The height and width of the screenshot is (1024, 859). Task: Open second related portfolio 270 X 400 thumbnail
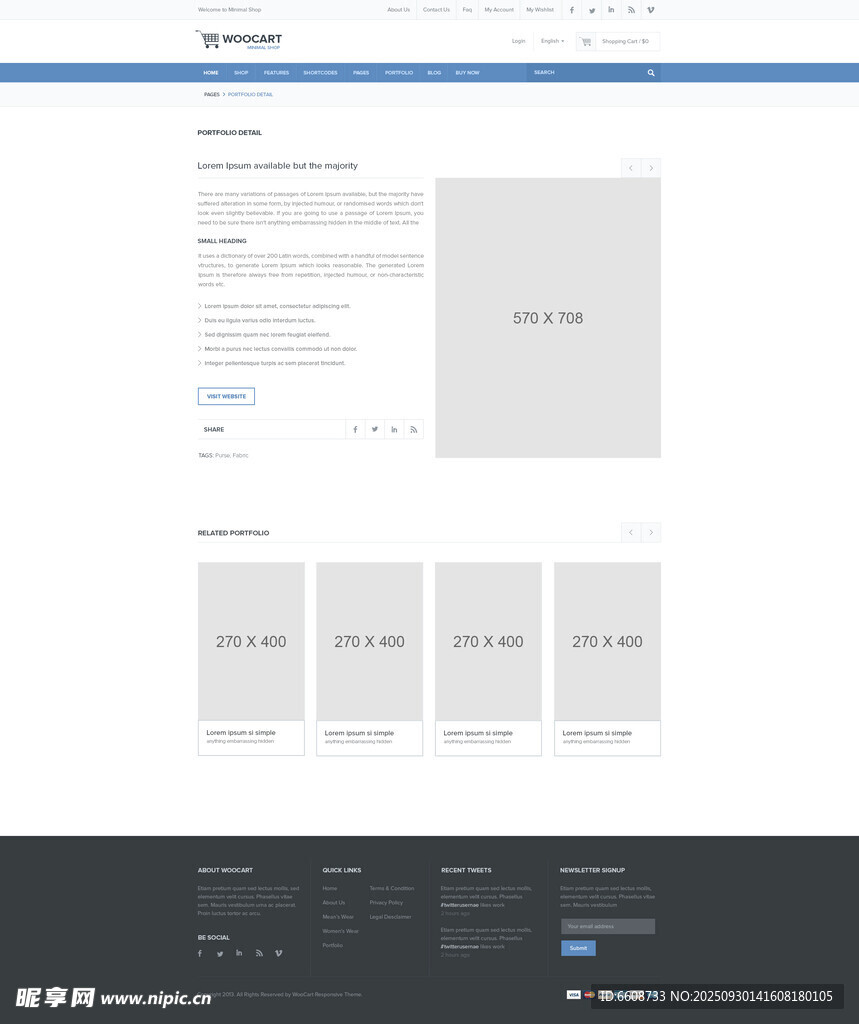pos(370,641)
